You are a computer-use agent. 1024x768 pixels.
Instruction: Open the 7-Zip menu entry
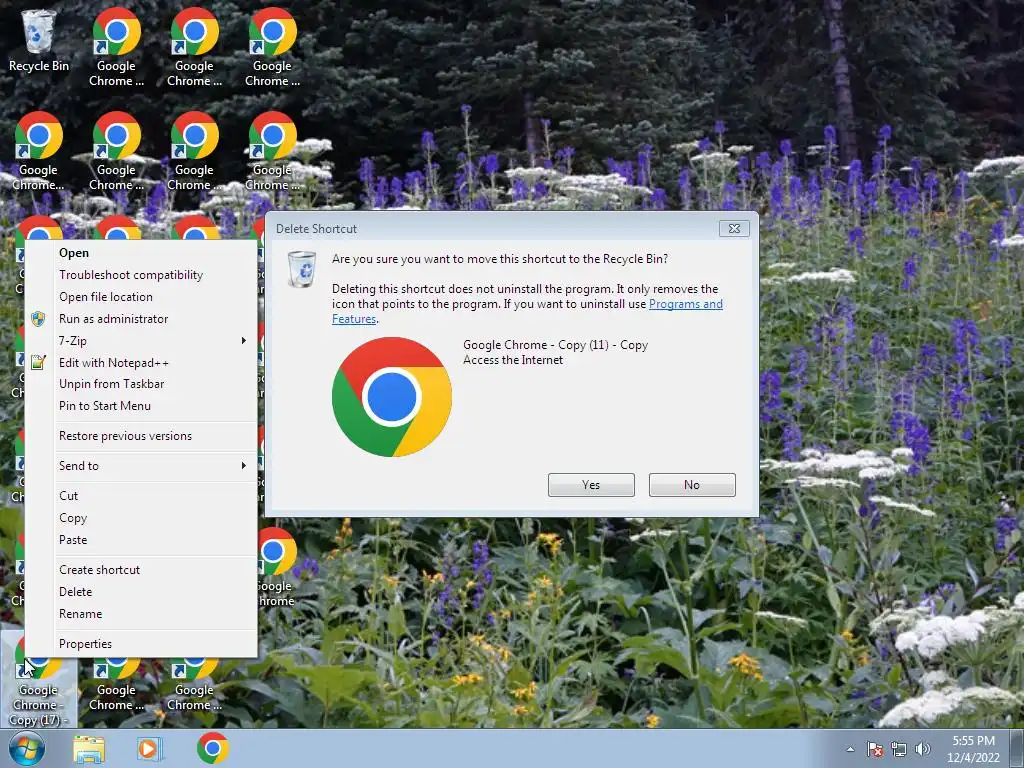(x=141, y=340)
